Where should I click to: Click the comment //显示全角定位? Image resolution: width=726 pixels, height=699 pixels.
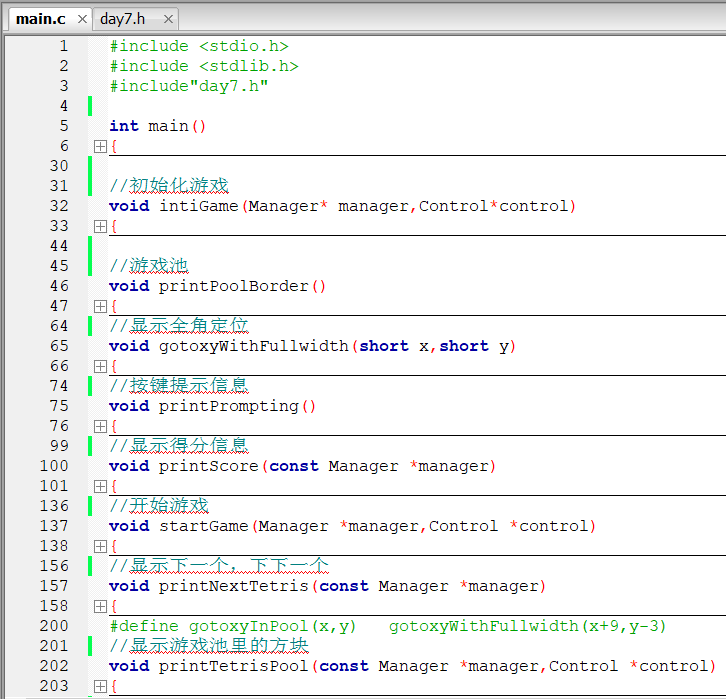(x=179, y=325)
